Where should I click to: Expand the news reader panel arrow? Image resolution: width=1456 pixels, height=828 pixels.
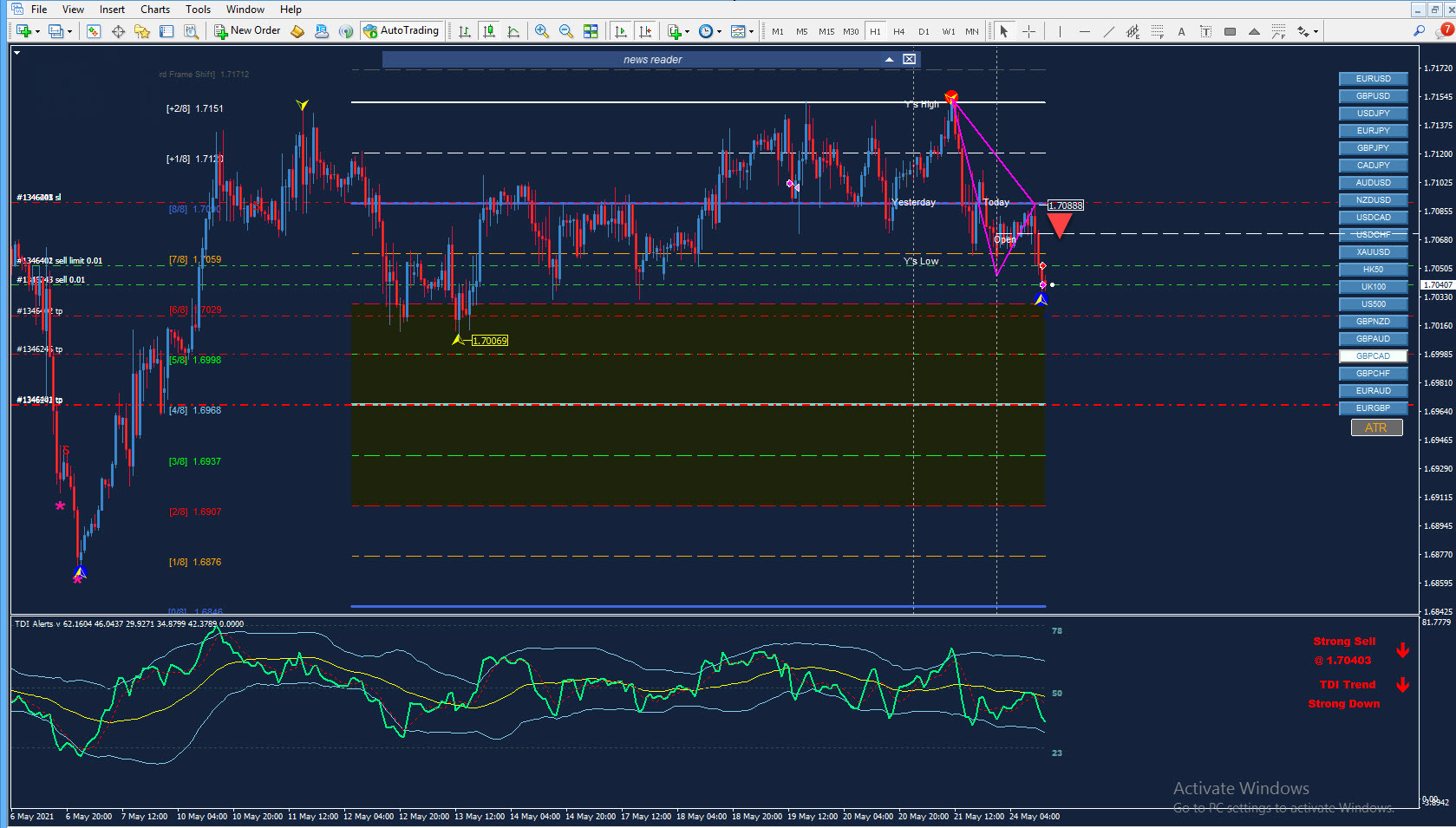[889, 59]
